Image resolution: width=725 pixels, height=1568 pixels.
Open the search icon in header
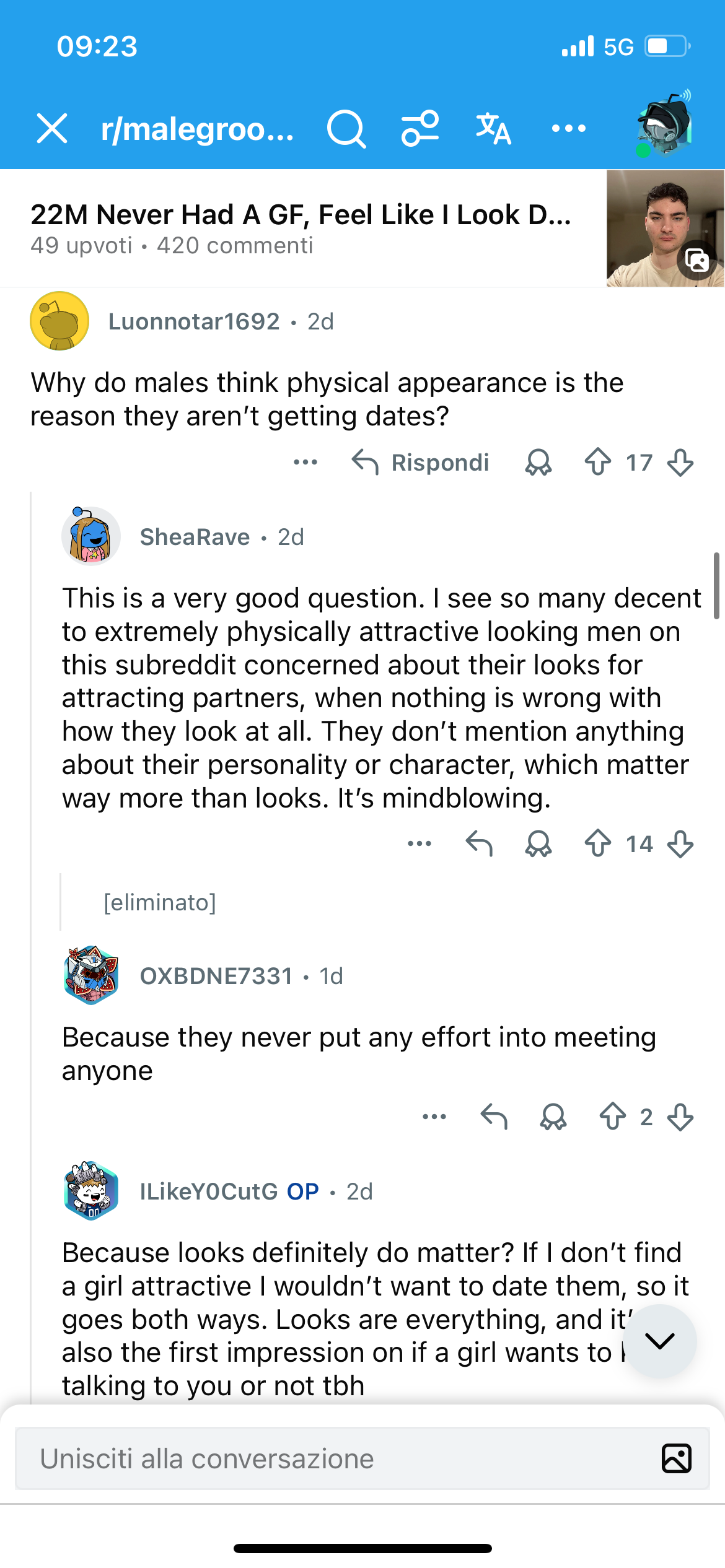coord(346,129)
